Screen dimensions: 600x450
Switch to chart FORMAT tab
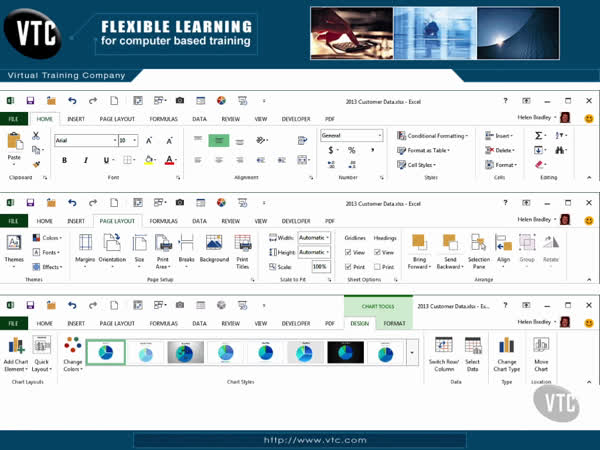pos(394,323)
